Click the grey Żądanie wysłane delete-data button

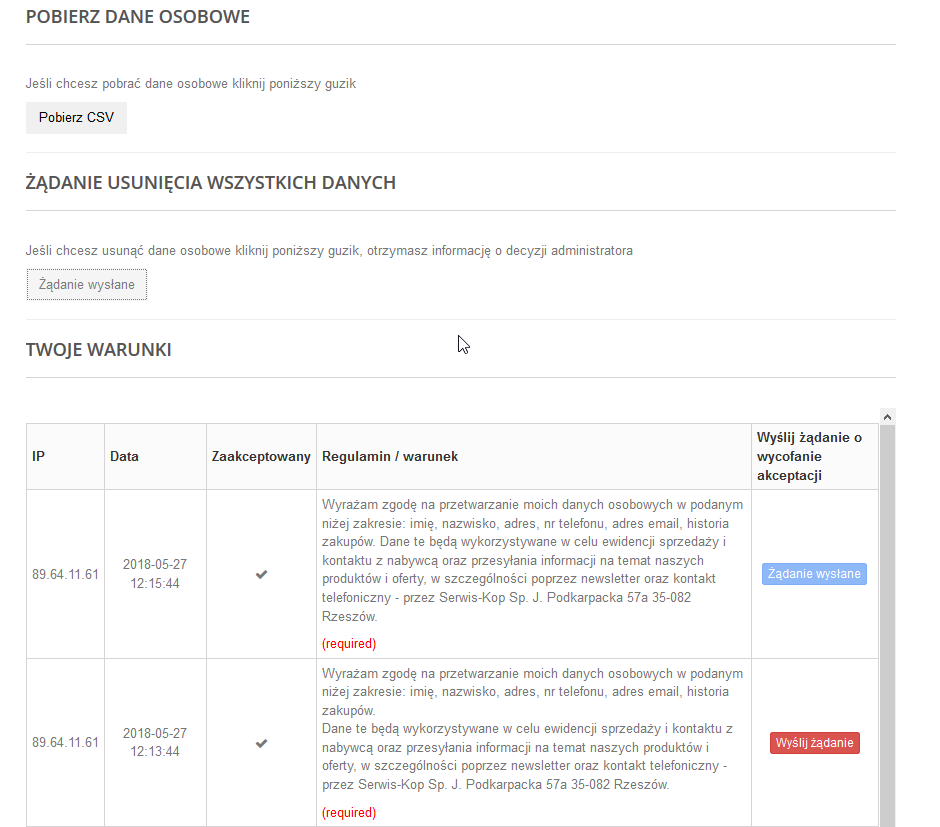87,285
